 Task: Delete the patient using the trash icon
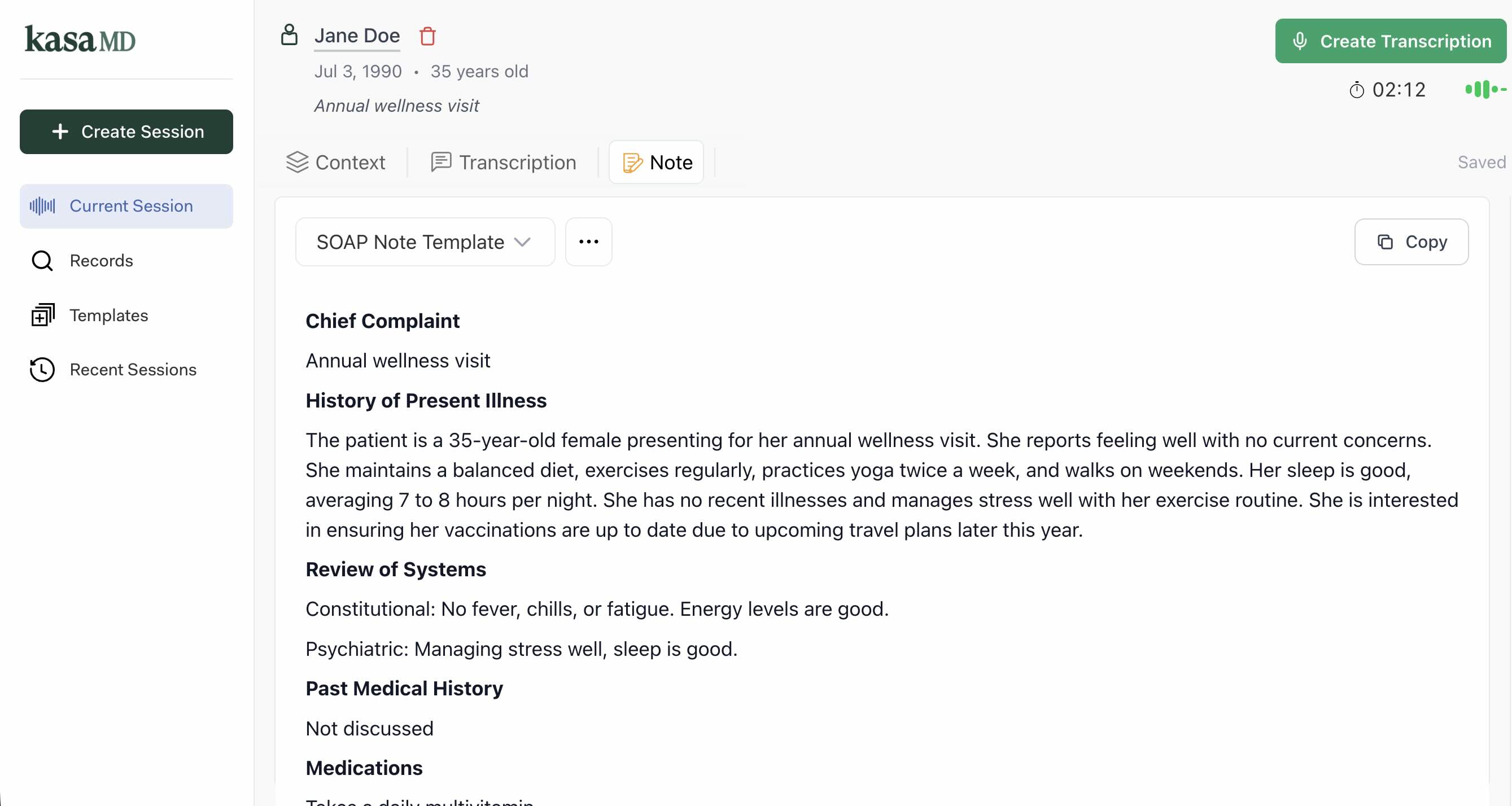click(427, 36)
